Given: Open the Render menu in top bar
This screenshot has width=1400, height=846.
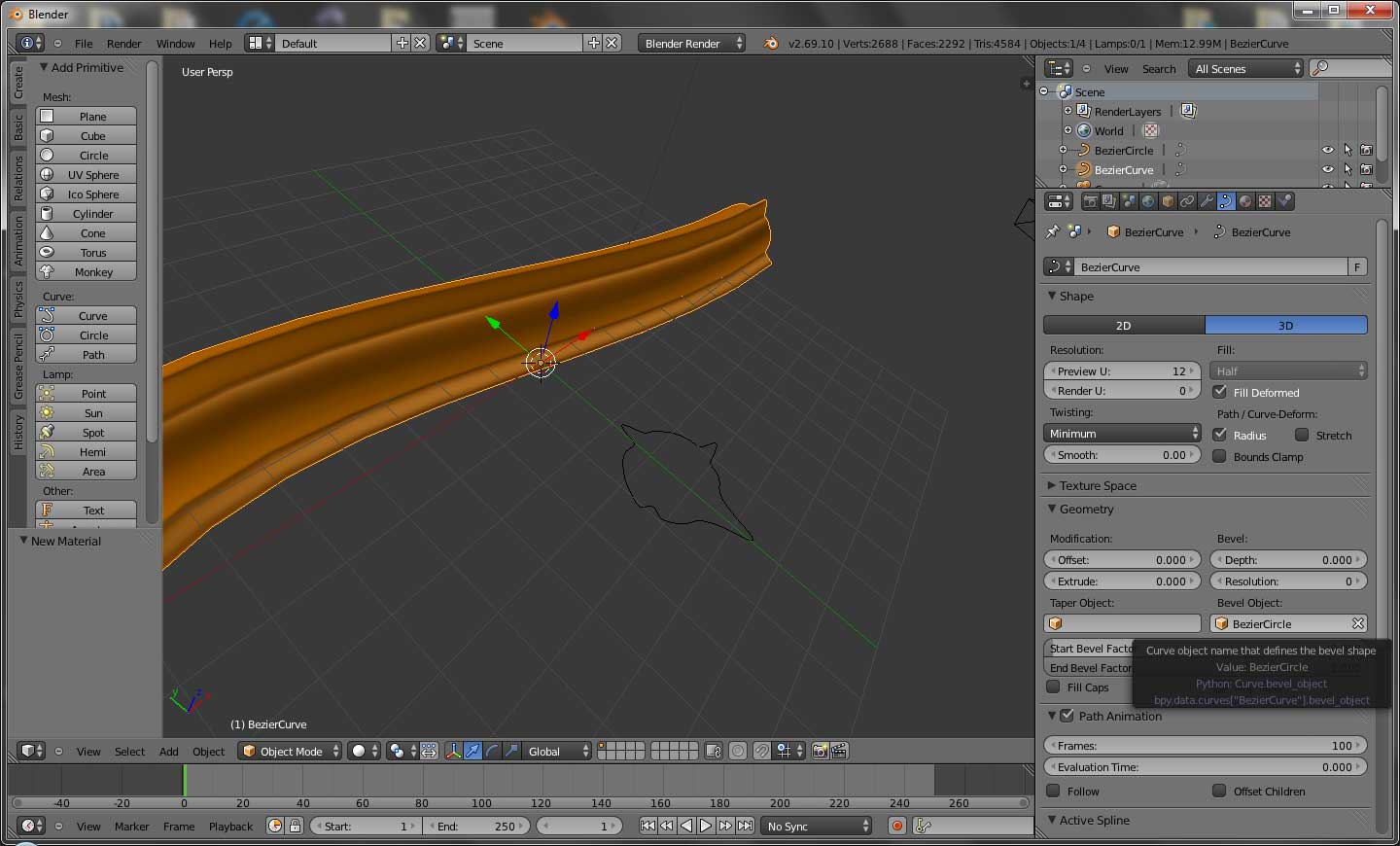Looking at the screenshot, I should coord(123,43).
